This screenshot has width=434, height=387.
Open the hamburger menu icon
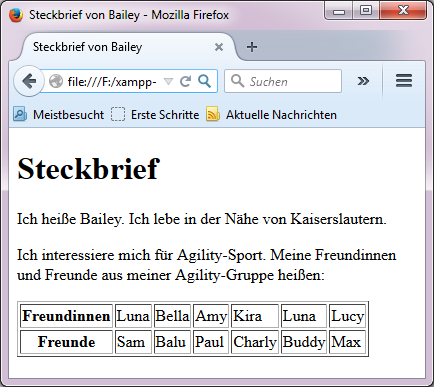point(404,81)
